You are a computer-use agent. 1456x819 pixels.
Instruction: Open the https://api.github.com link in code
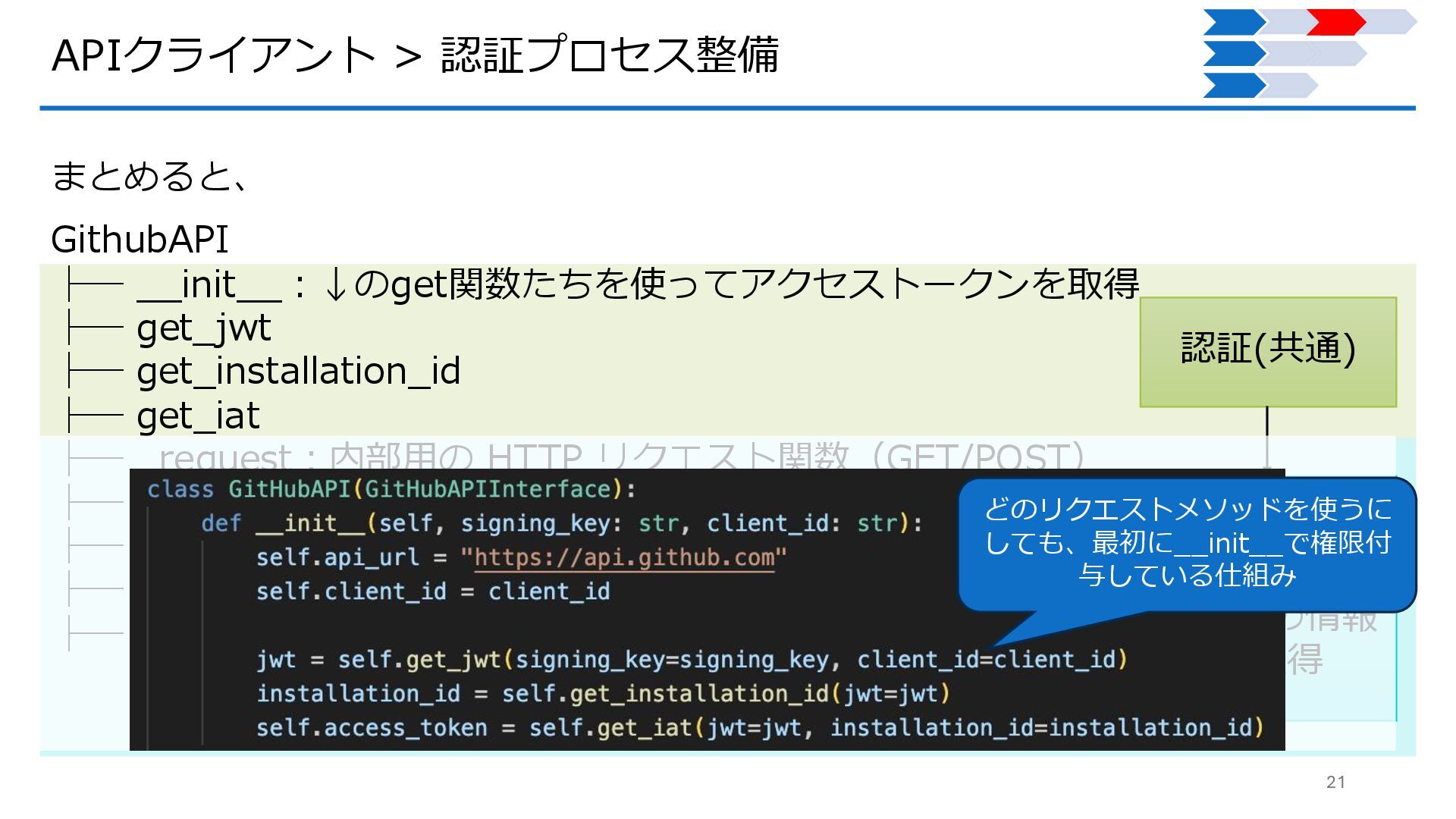pyautogui.click(x=623, y=558)
